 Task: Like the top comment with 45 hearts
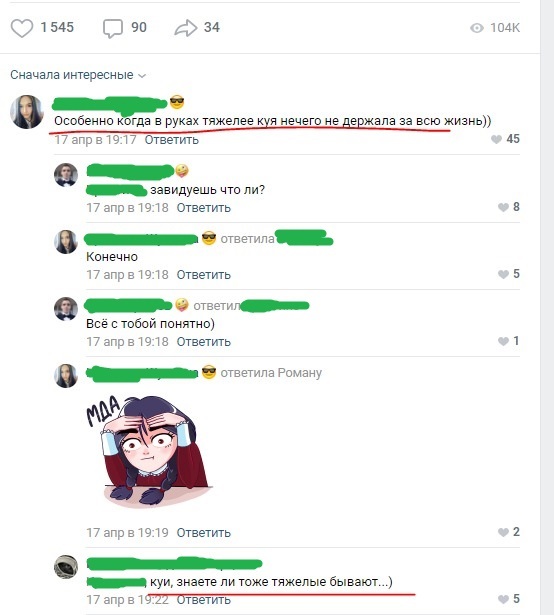pyautogui.click(x=496, y=139)
